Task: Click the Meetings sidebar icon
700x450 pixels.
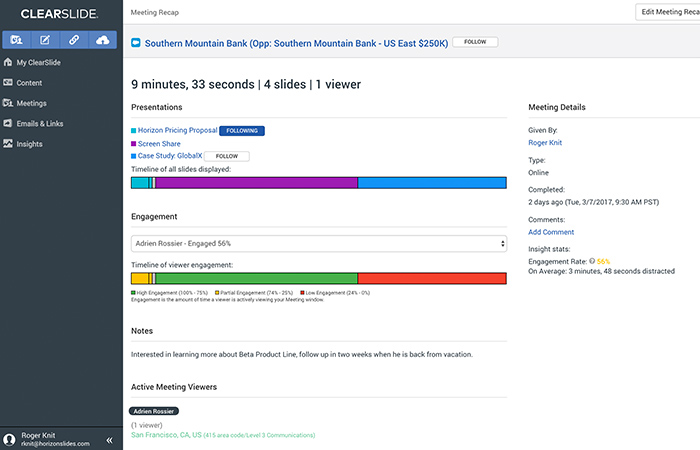Action: [8, 103]
